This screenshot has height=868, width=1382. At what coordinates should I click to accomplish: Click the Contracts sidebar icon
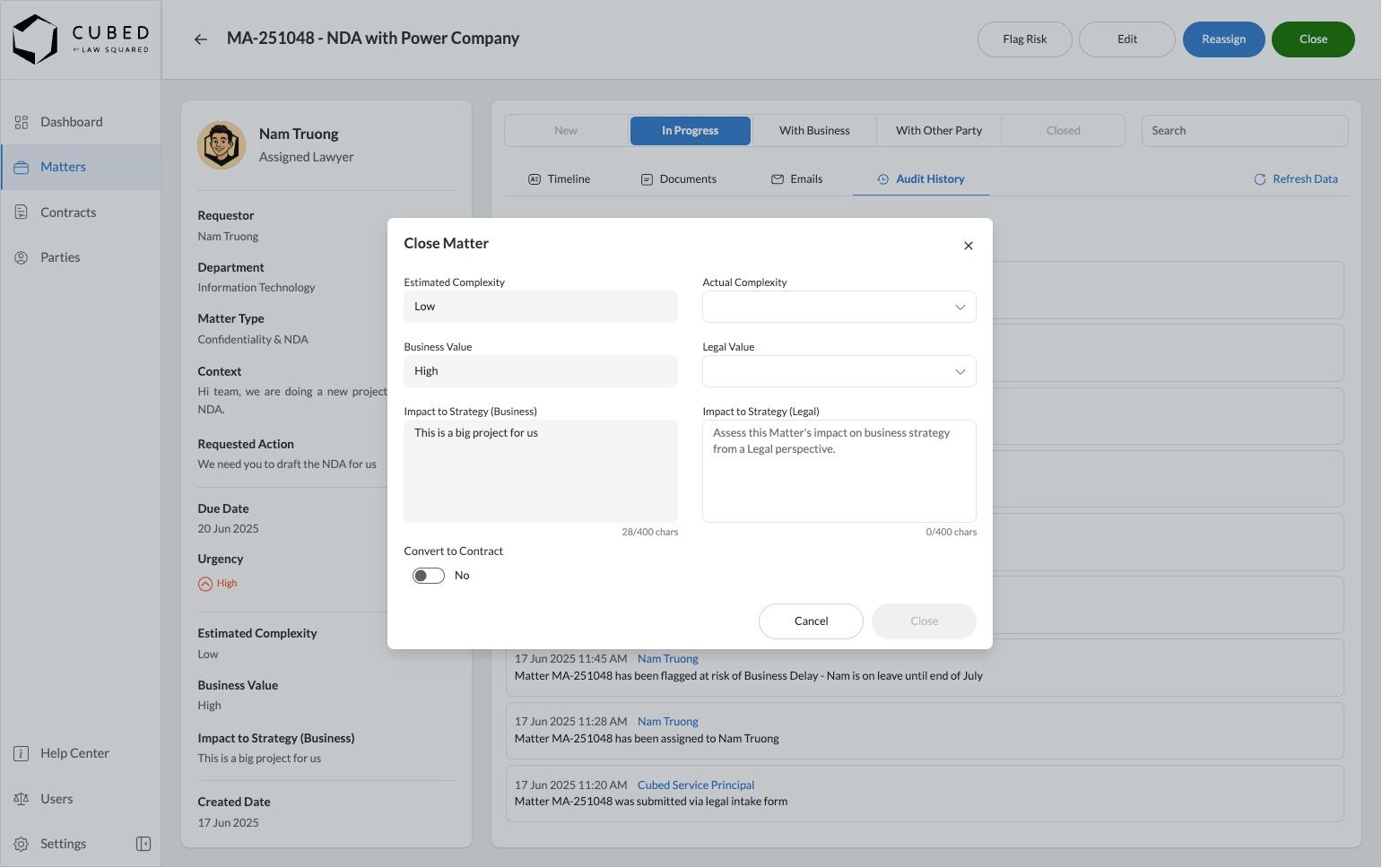point(22,213)
